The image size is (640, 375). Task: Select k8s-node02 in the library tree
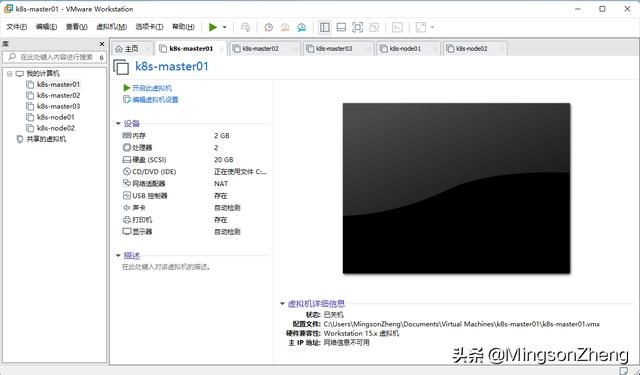[x=56, y=128]
